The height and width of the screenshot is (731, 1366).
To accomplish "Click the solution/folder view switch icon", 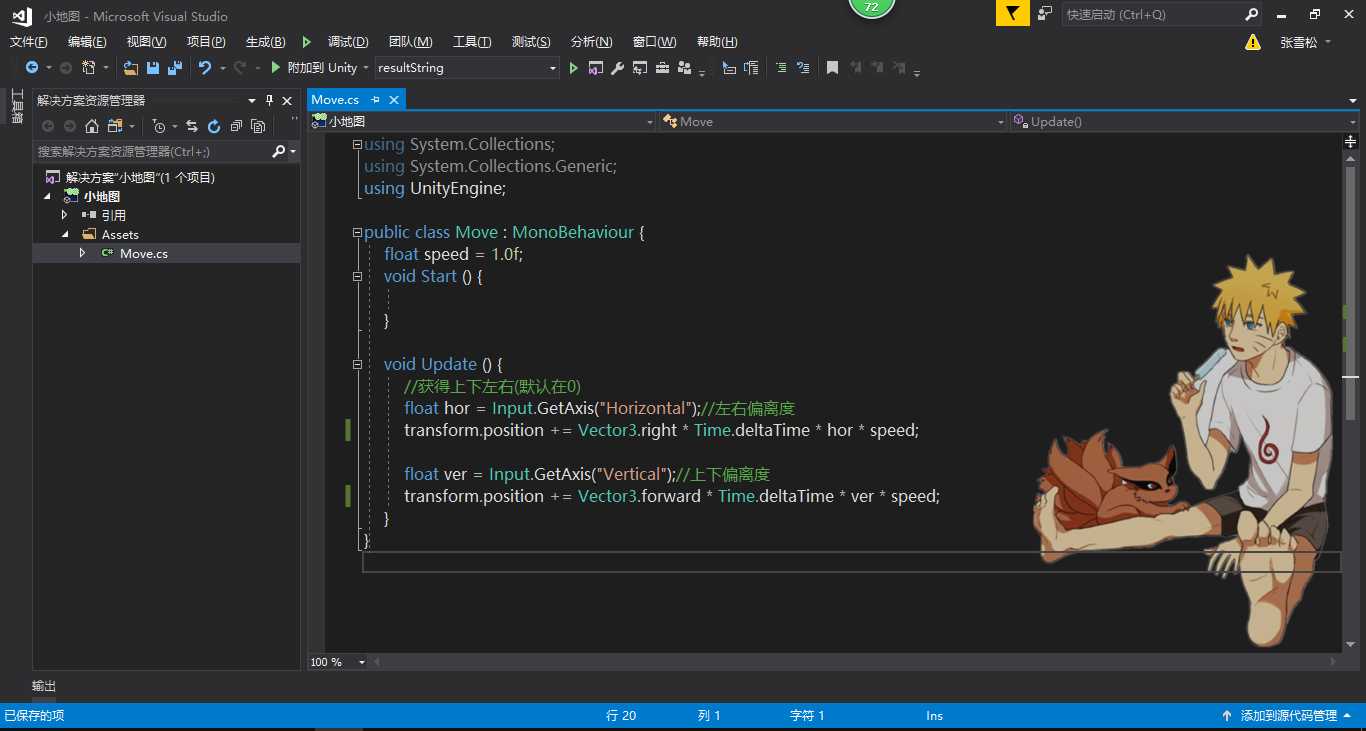I will click(114, 126).
